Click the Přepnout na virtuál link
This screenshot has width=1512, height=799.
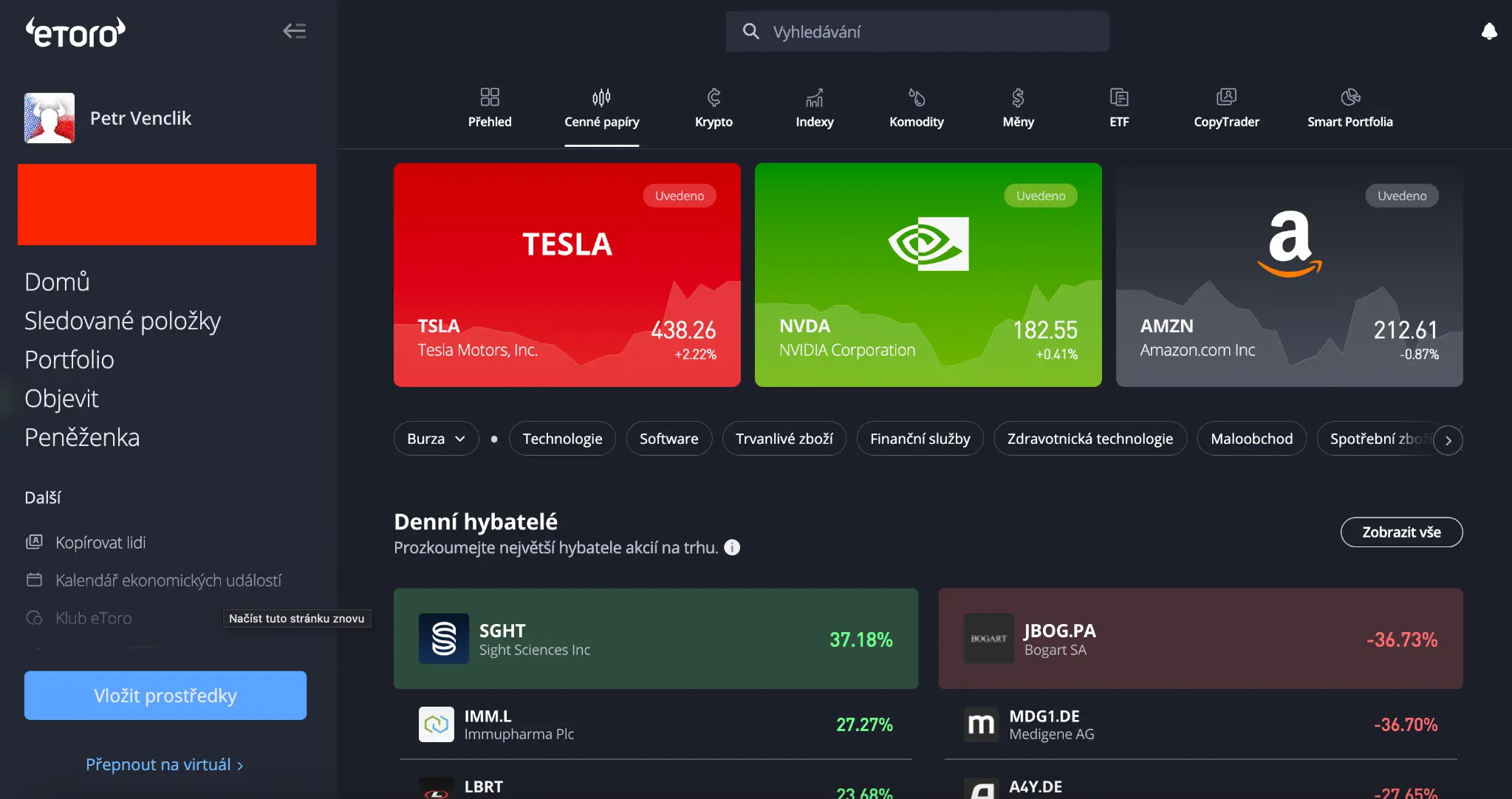coord(164,764)
